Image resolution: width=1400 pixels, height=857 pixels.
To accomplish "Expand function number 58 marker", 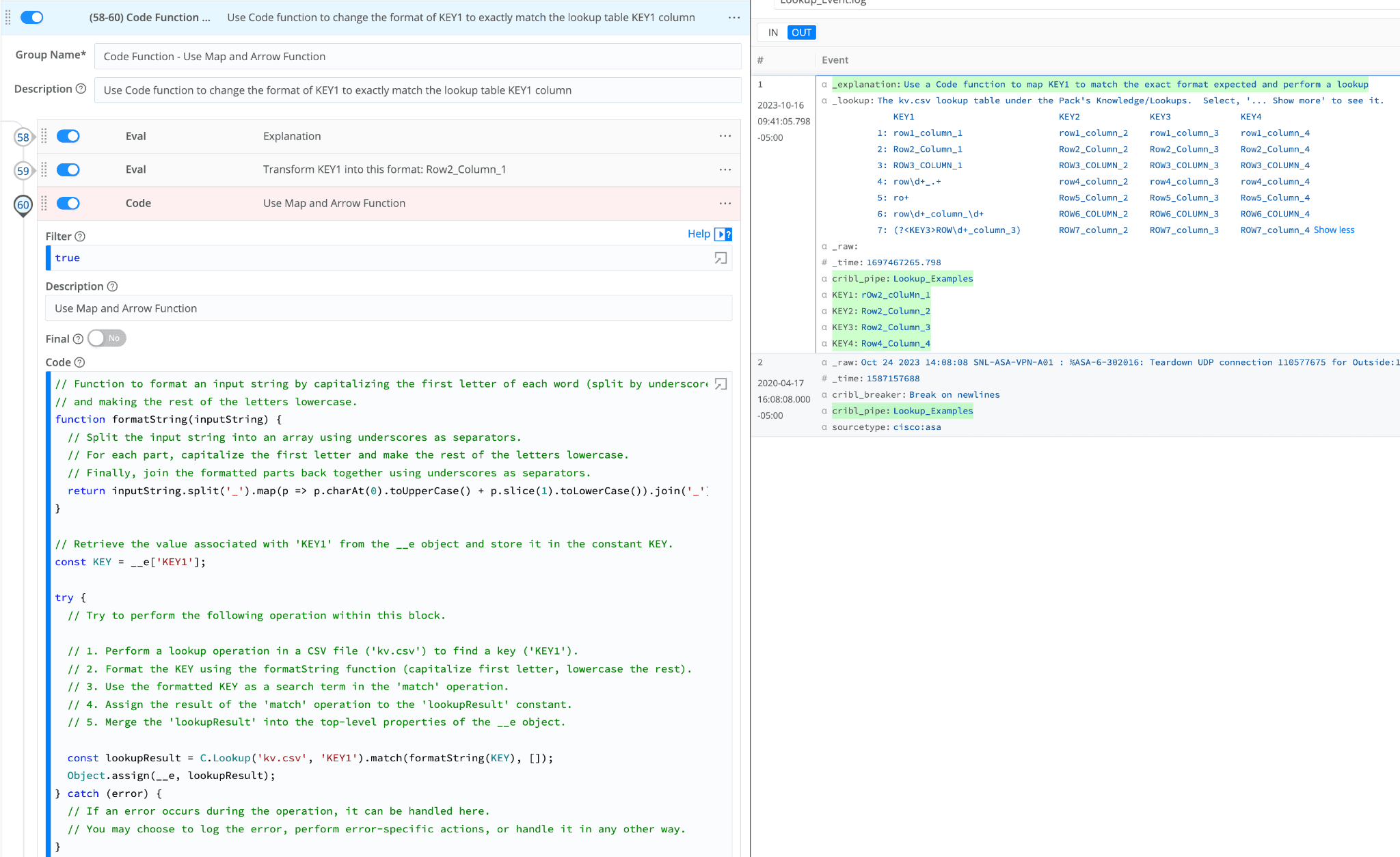I will [x=23, y=137].
